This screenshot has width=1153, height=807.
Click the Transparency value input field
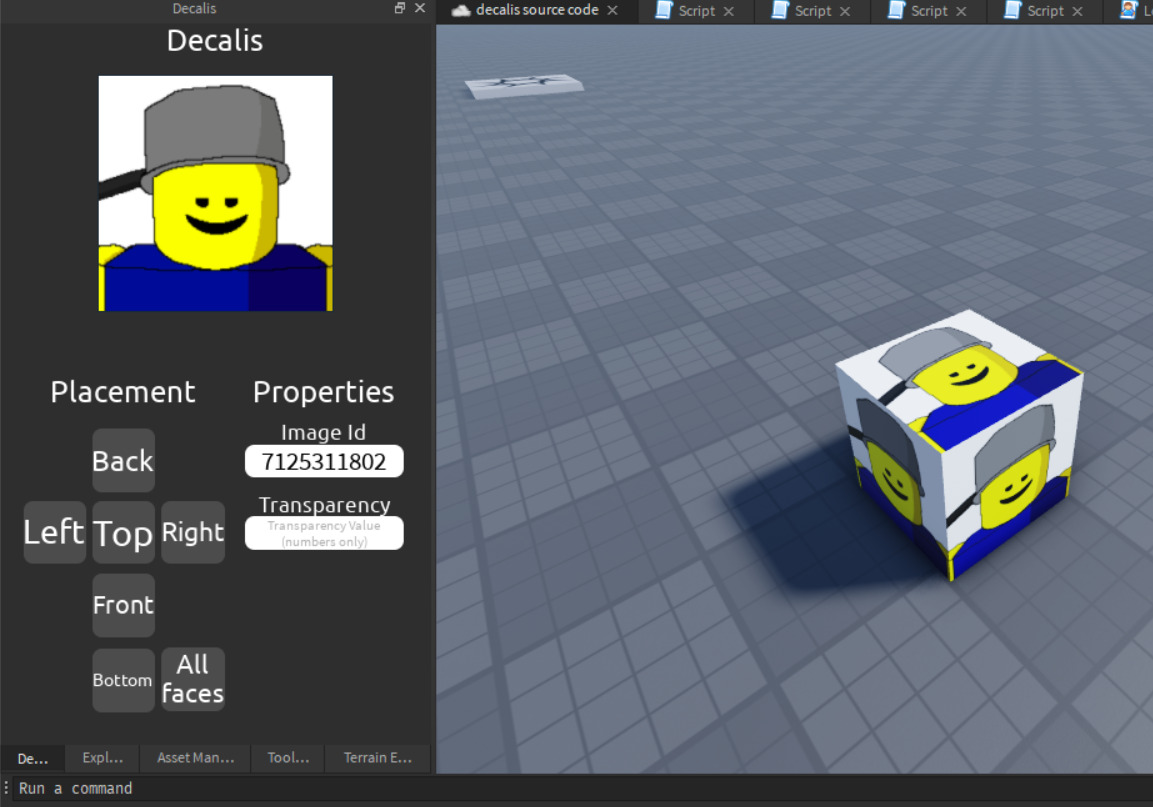click(x=323, y=532)
